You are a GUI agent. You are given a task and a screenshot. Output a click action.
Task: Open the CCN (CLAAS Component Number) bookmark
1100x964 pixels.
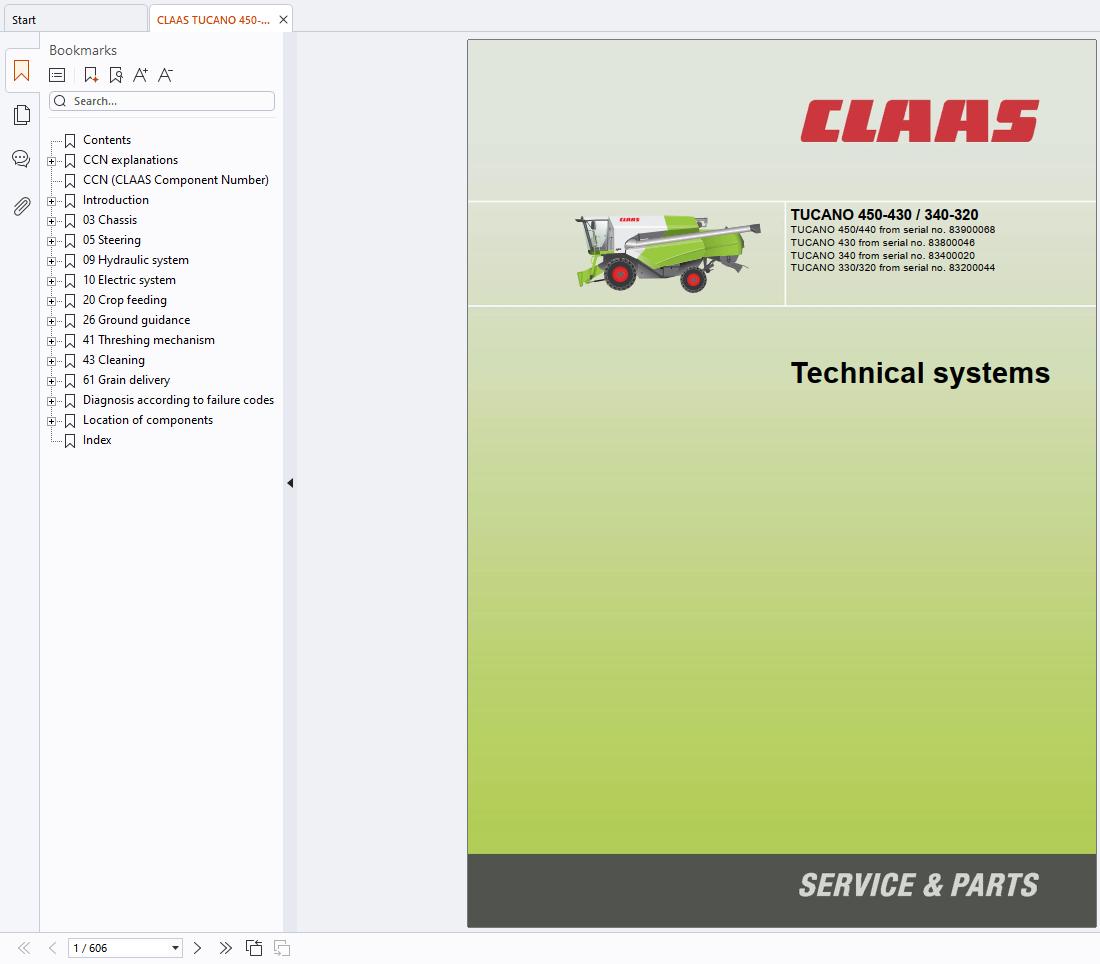[176, 180]
